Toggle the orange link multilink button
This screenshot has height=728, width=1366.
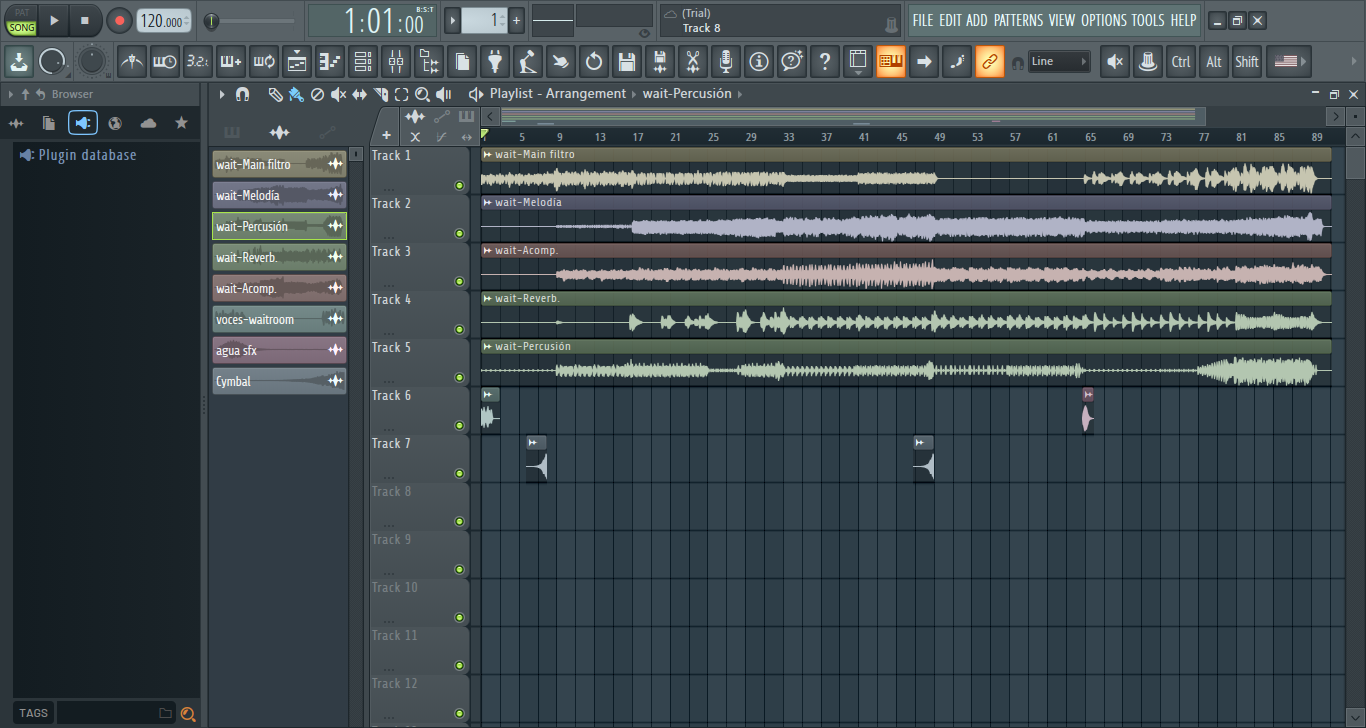989,62
